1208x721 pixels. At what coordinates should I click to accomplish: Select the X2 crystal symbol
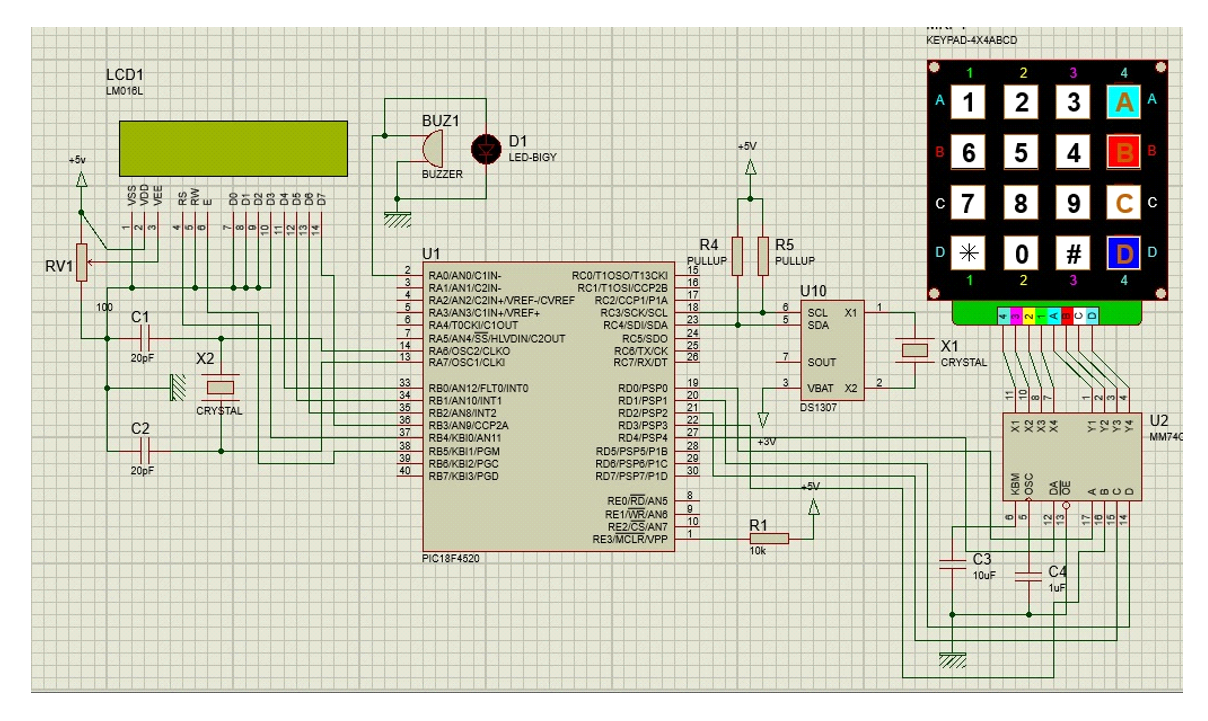coord(219,387)
